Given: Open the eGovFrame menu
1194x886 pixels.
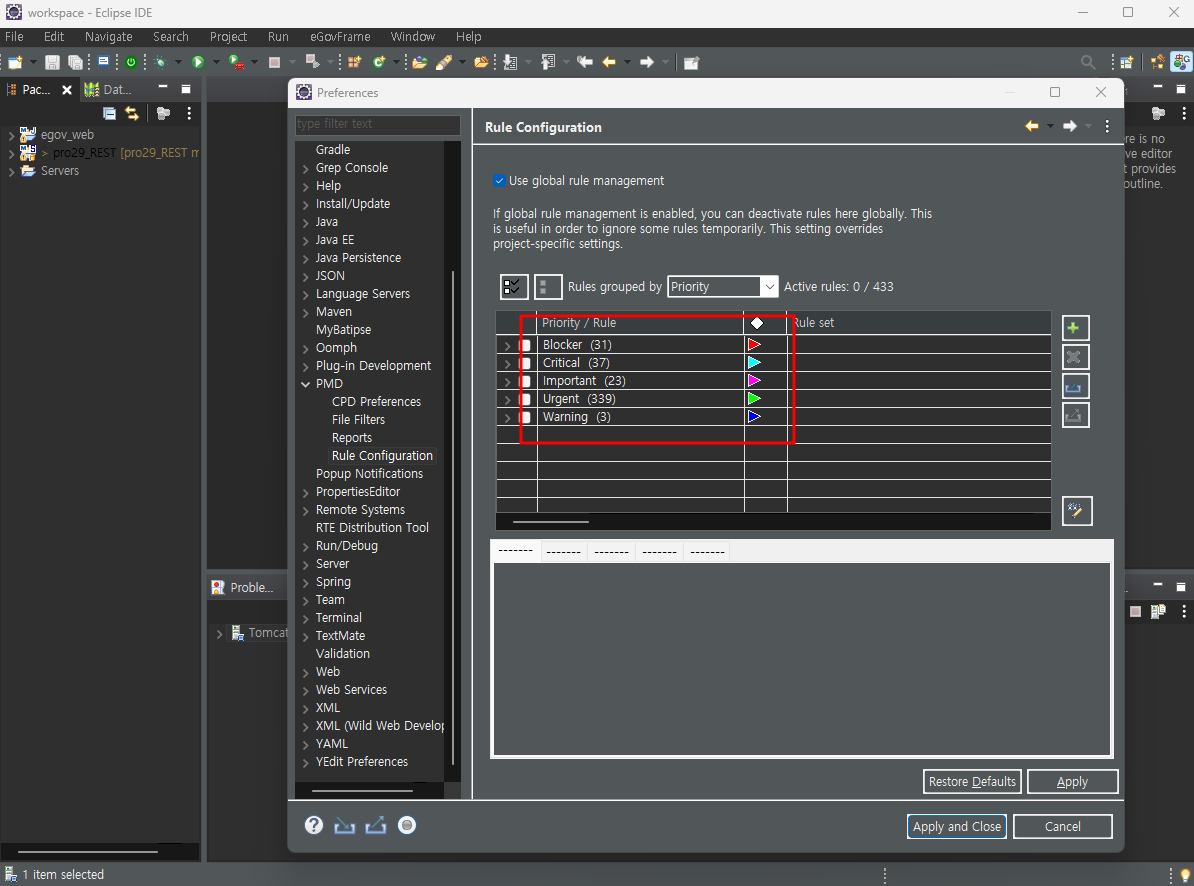Looking at the screenshot, I should coord(340,37).
